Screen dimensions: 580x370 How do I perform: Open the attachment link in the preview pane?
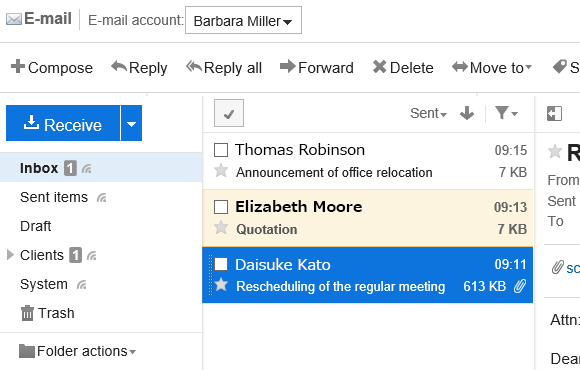(573, 268)
